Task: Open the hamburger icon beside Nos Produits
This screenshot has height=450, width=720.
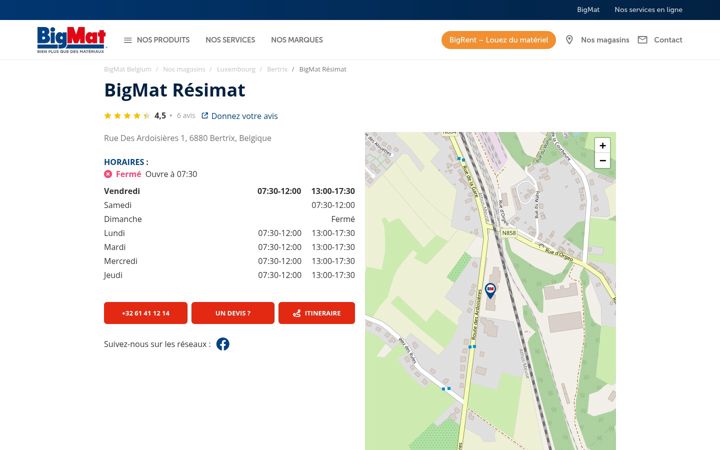Action: tap(128, 40)
